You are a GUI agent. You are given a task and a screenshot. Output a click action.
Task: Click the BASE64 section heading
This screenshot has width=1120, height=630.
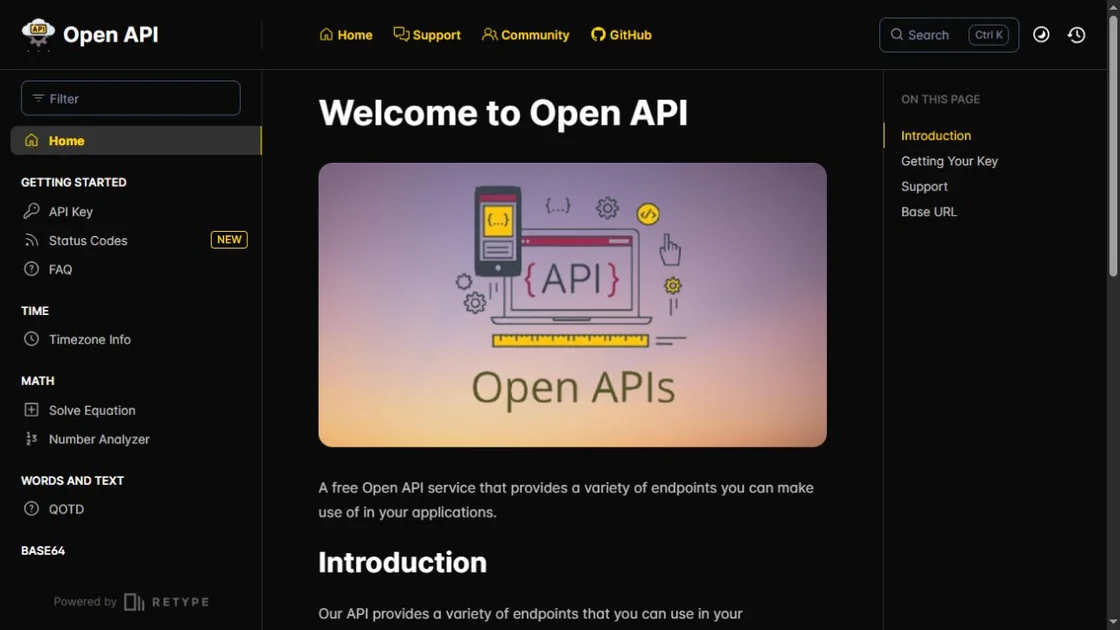point(43,551)
